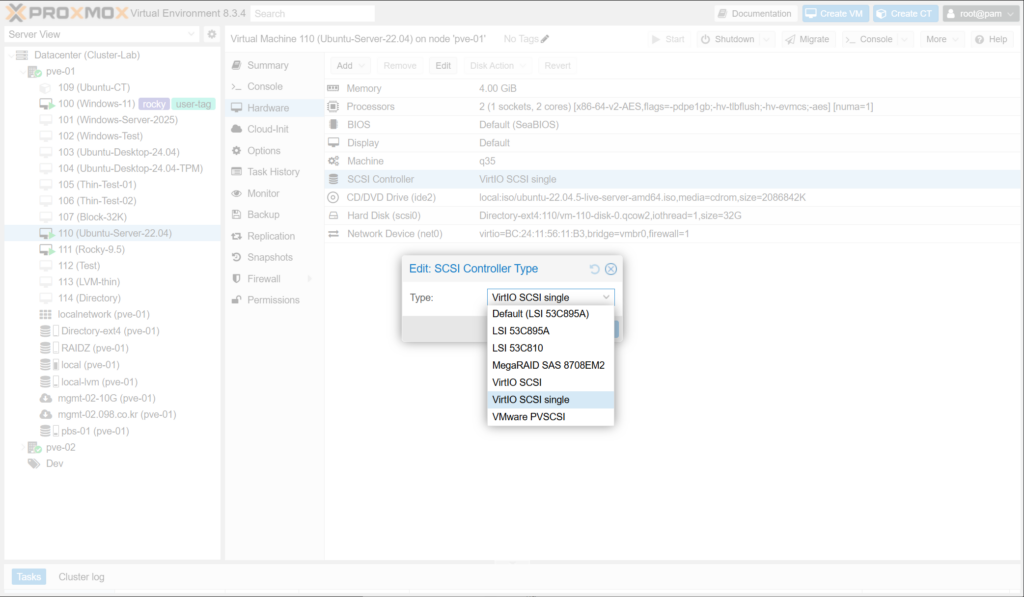Choose VMware PVSCSI from the list
This screenshot has height=597, width=1024.
pyautogui.click(x=528, y=416)
